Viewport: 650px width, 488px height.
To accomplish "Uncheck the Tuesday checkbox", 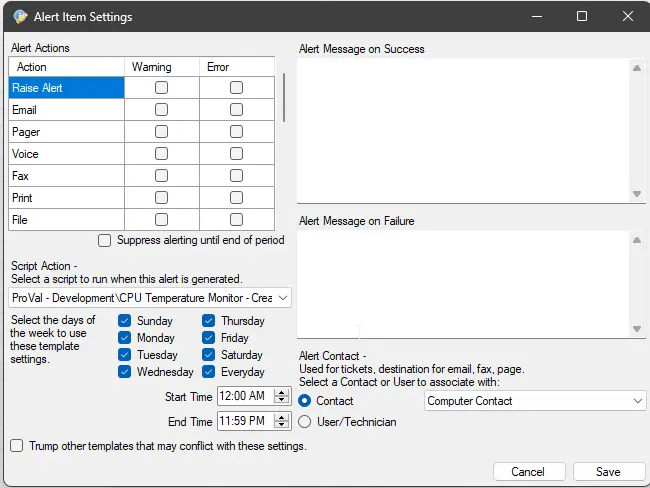I will pyautogui.click(x=124, y=354).
